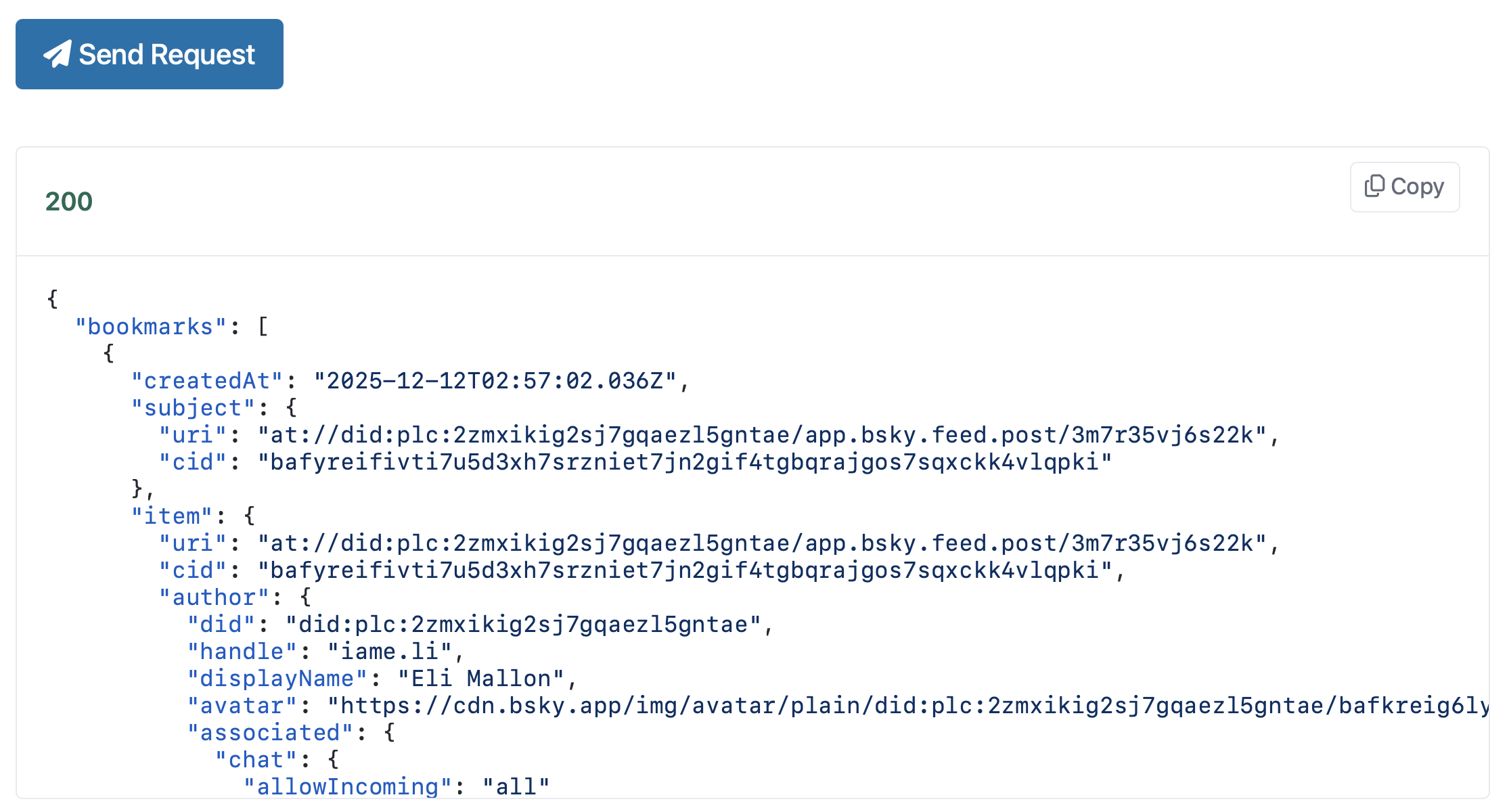Click the "bookmarks" key in the response
Screen dimensions: 1509x812
[x=150, y=327]
